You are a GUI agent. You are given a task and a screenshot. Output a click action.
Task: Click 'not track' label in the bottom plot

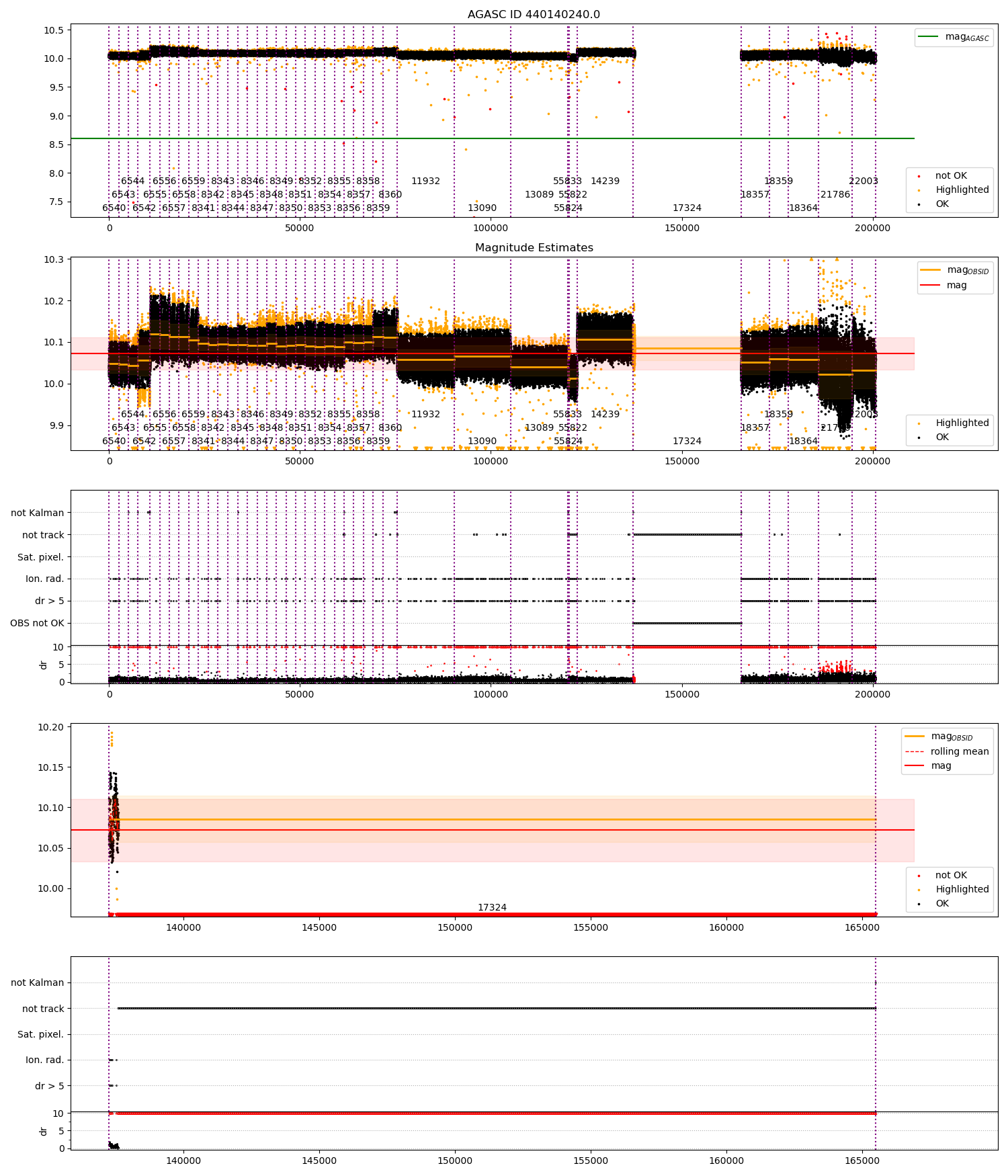[x=43, y=1008]
